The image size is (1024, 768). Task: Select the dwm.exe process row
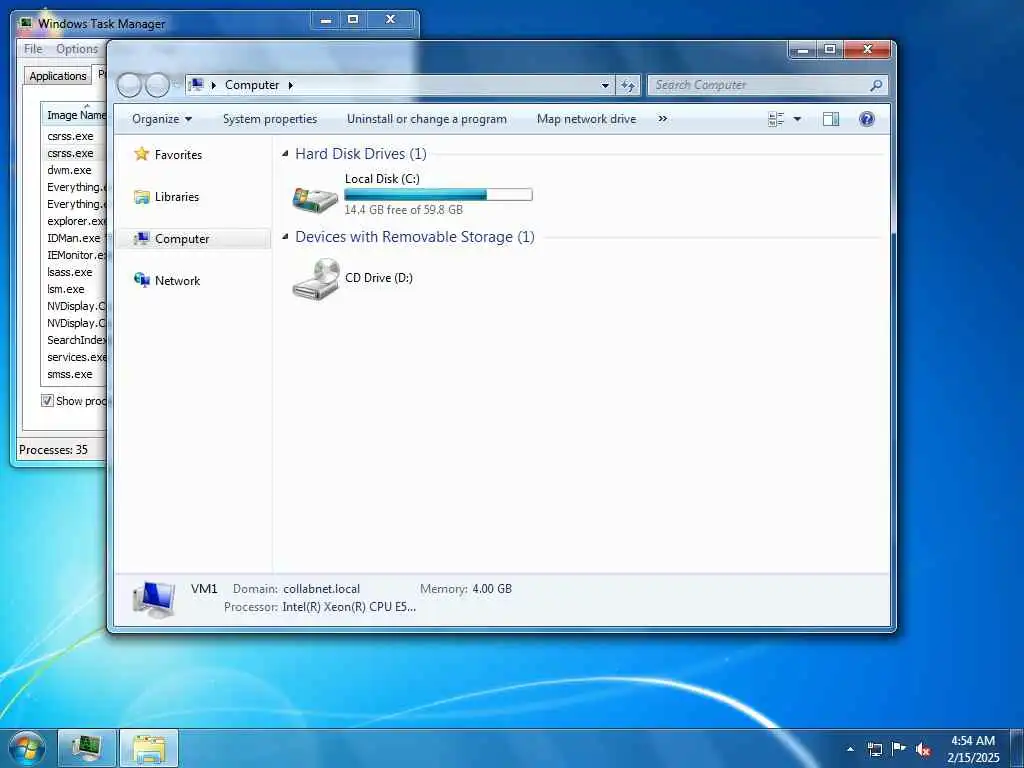click(74, 170)
